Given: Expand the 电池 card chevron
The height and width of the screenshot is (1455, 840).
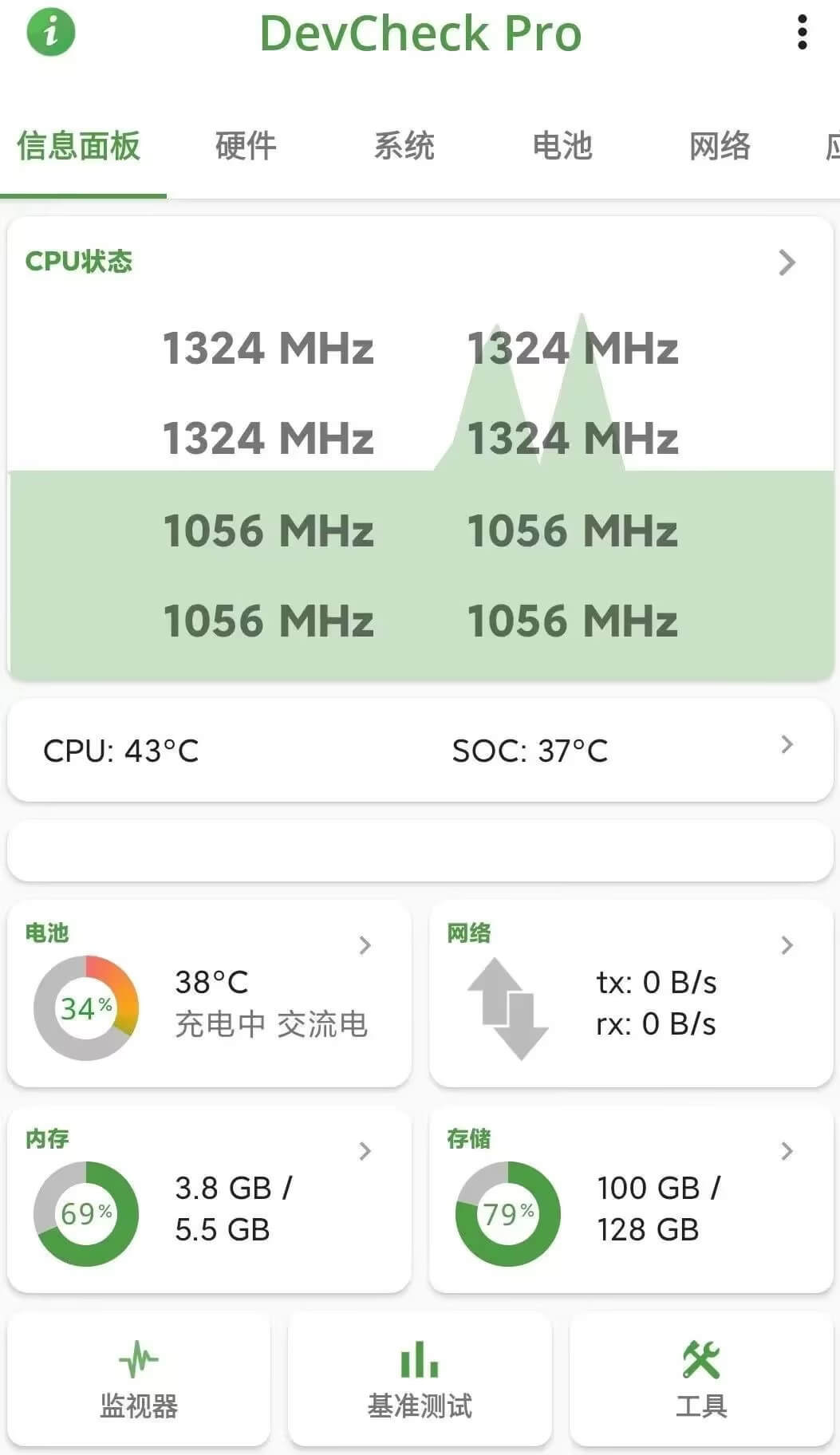Looking at the screenshot, I should click(365, 945).
